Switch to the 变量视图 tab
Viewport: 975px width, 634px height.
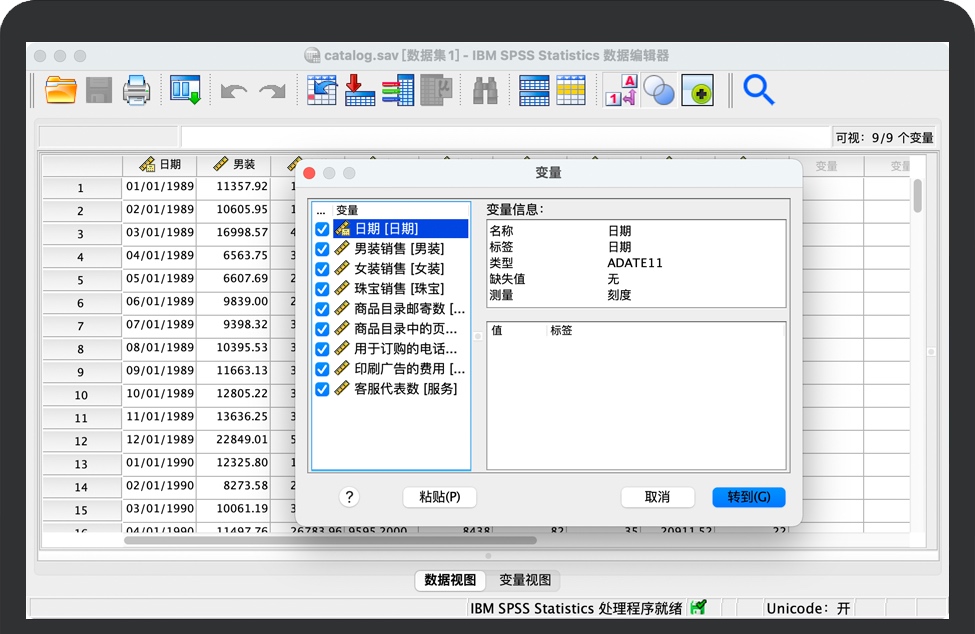pyautogui.click(x=525, y=580)
